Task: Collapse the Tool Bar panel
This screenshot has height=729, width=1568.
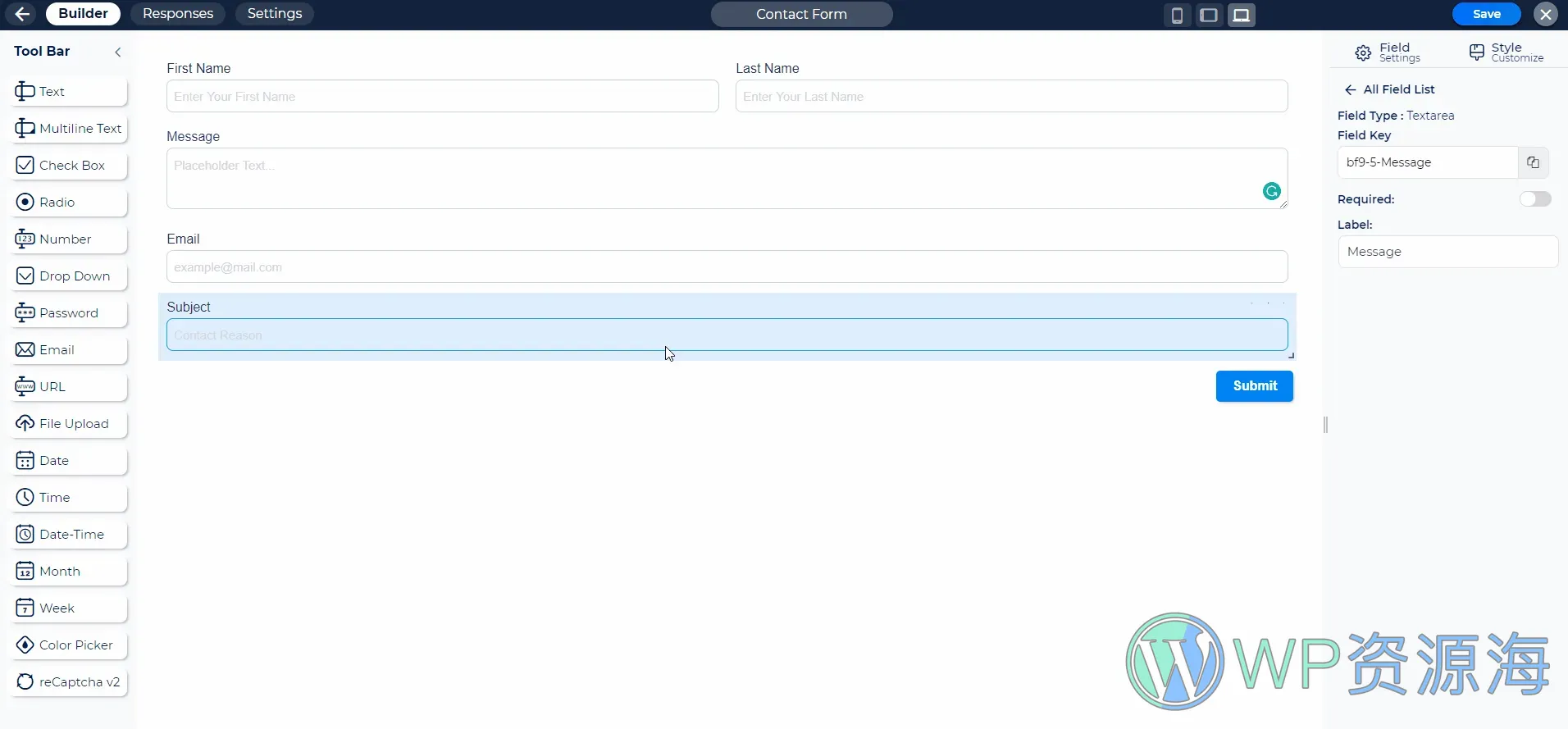Action: [x=118, y=52]
